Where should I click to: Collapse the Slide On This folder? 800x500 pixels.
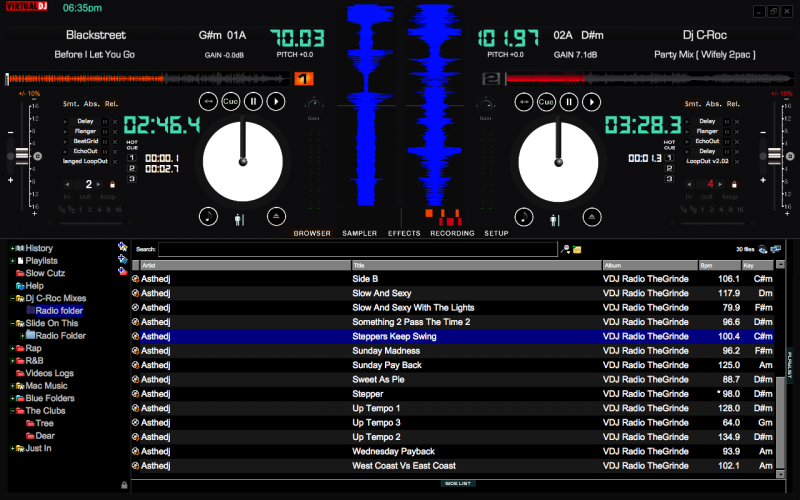click(12, 323)
